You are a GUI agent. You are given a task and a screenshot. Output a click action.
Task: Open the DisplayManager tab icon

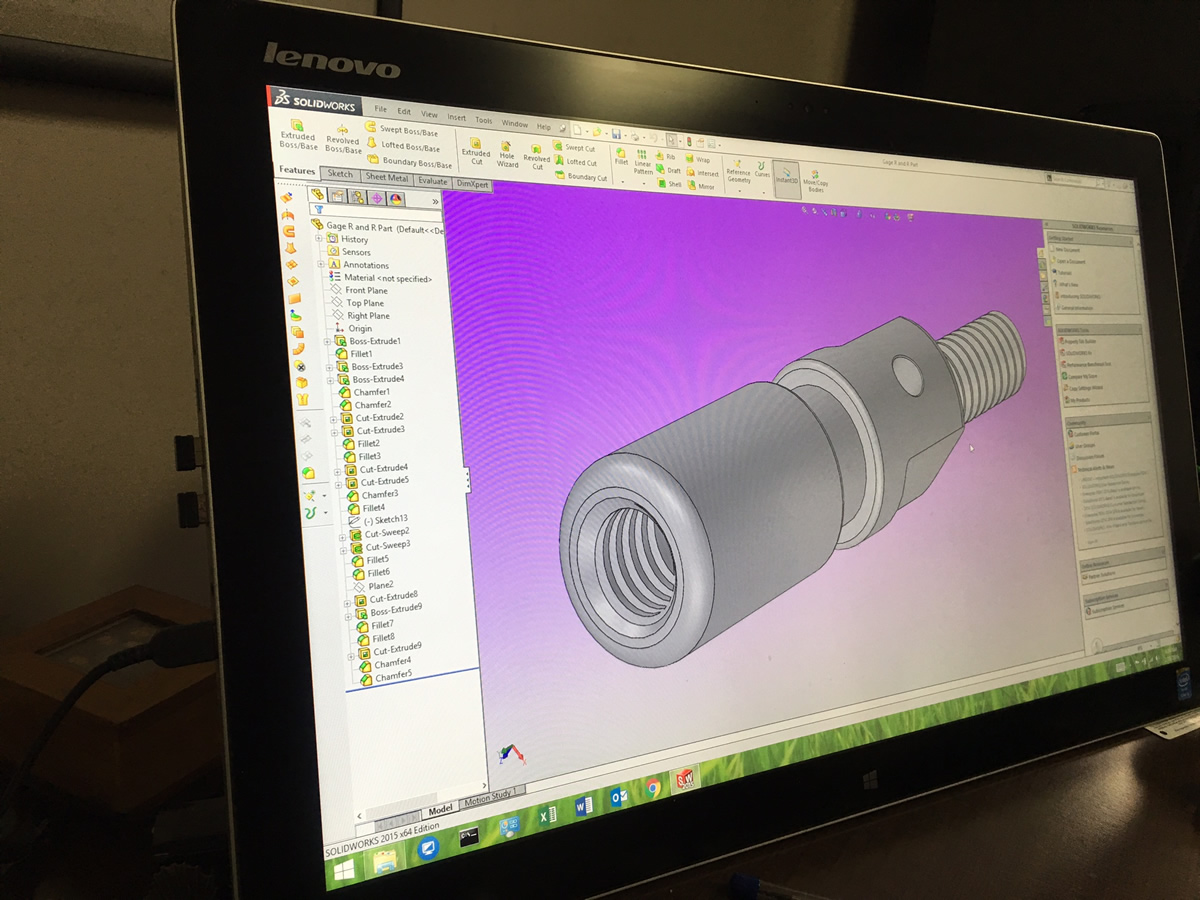pyautogui.click(x=395, y=199)
